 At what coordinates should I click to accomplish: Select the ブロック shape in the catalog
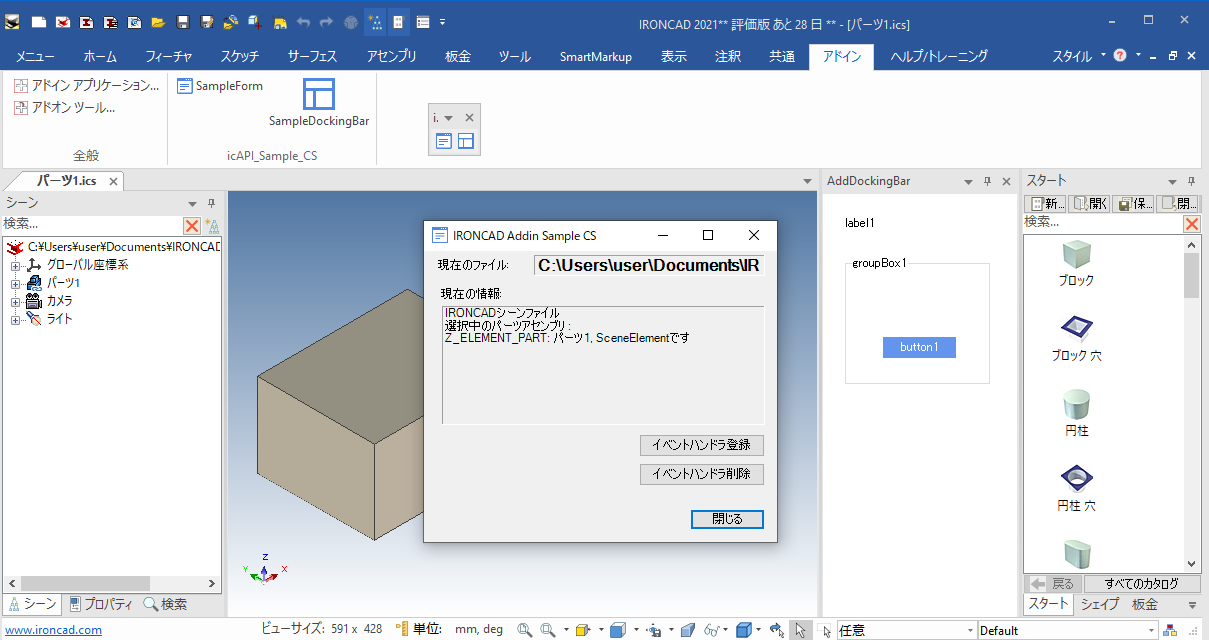[x=1076, y=264]
